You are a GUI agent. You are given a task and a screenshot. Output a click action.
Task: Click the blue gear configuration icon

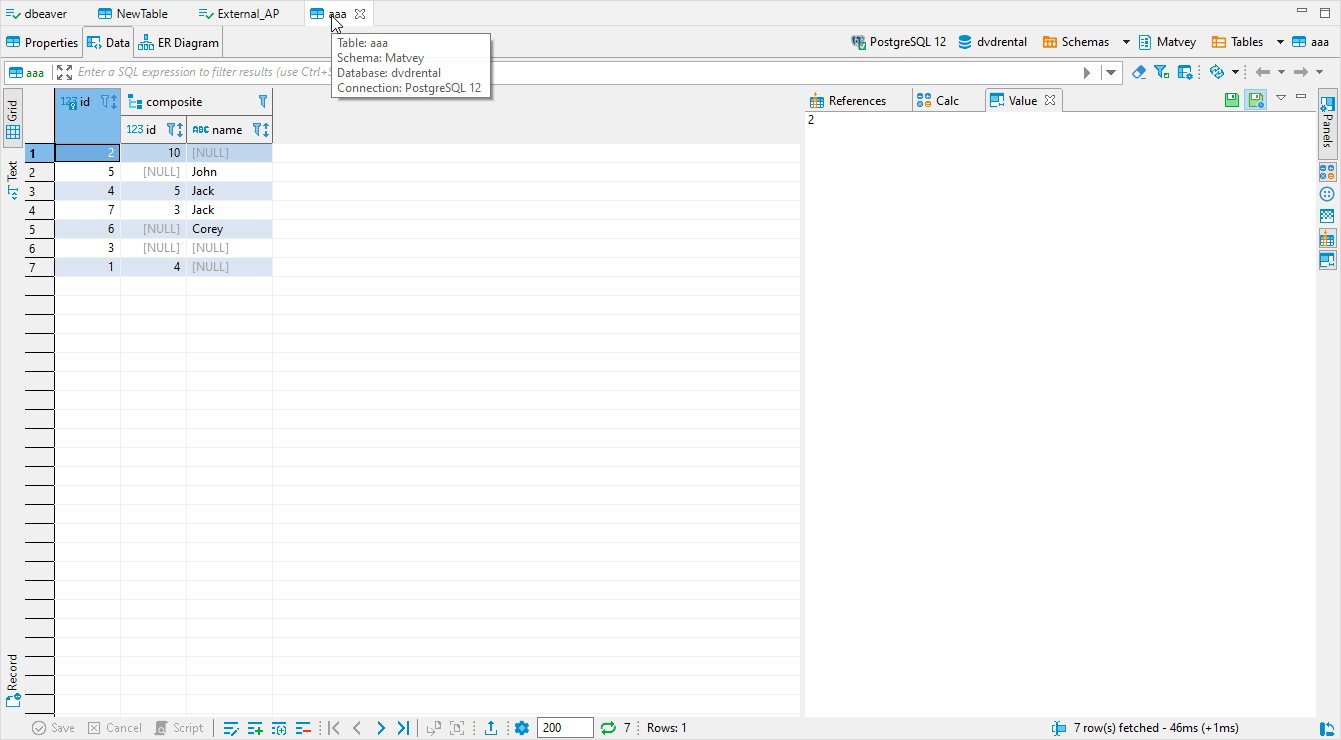tap(522, 728)
